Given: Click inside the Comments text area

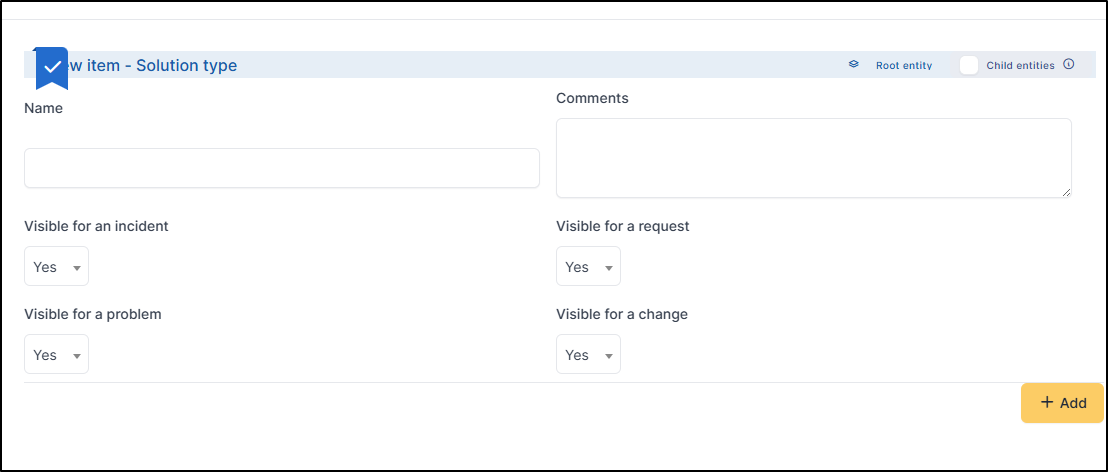Looking at the screenshot, I should click(813, 157).
